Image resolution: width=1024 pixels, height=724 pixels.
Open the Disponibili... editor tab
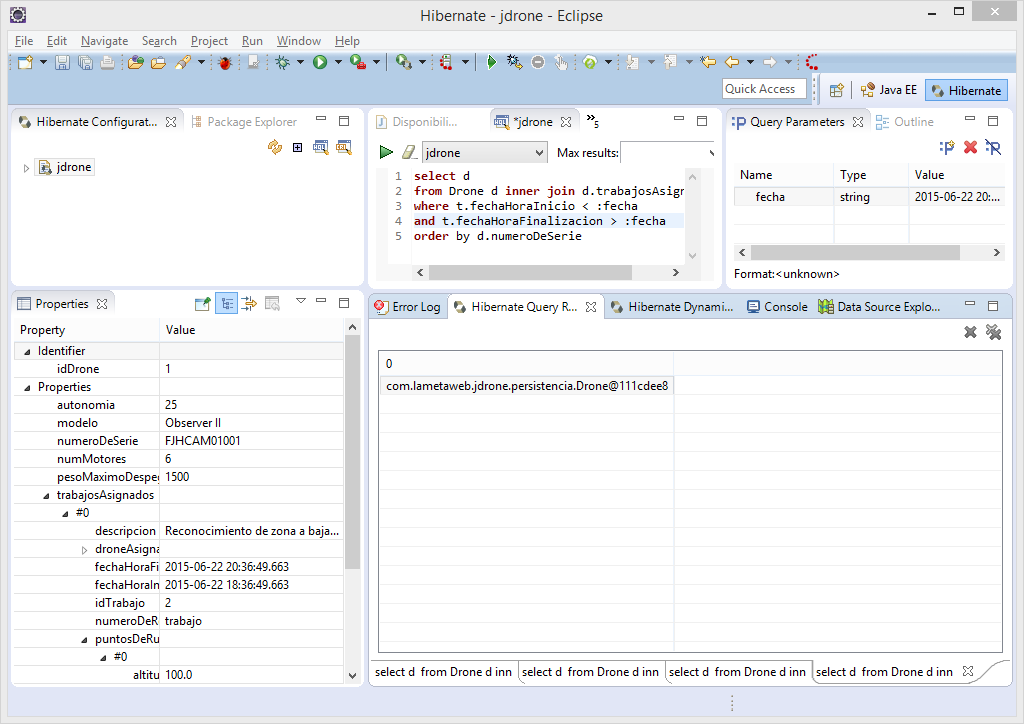coord(417,121)
